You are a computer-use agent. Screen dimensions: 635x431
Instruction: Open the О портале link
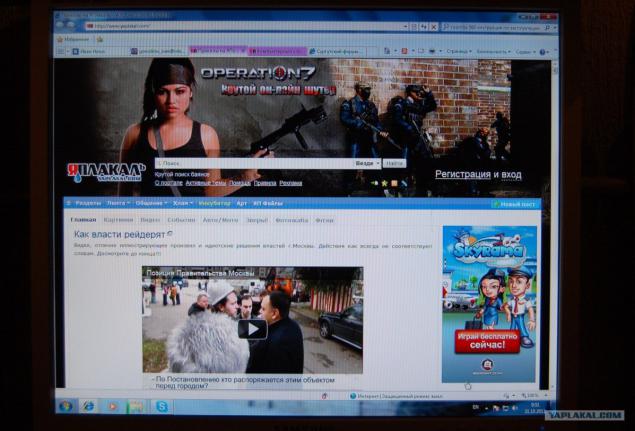[168, 183]
